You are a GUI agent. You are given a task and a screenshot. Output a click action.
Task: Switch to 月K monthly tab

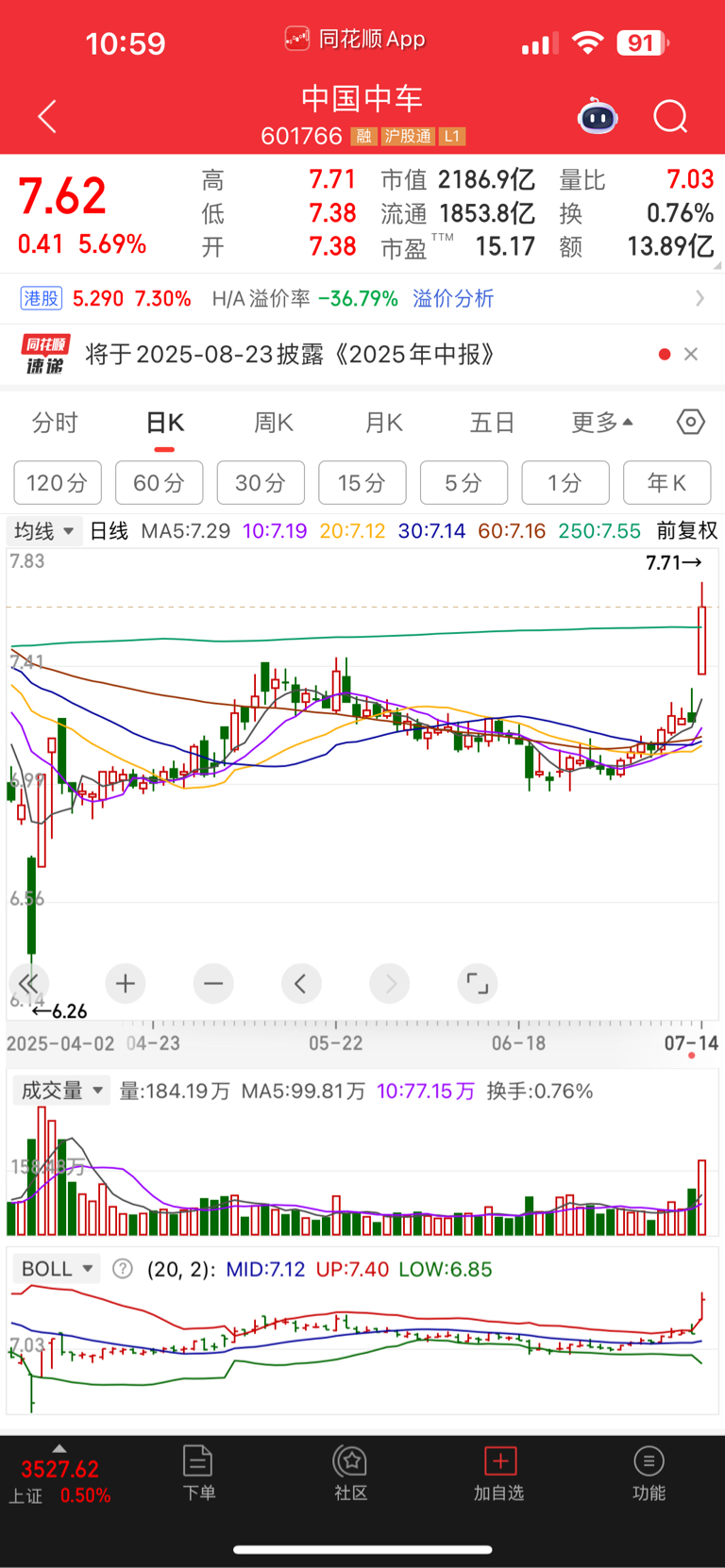pos(384,423)
